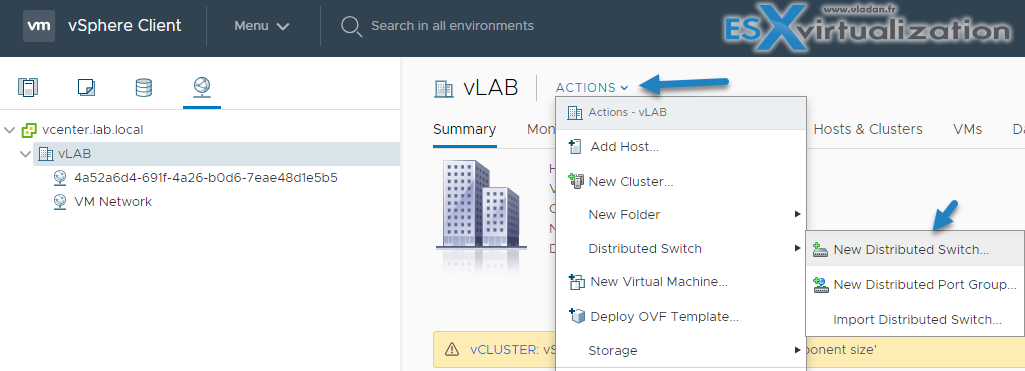Open the Distributed Switch menu entry
The image size is (1025, 371).
coord(681,249)
